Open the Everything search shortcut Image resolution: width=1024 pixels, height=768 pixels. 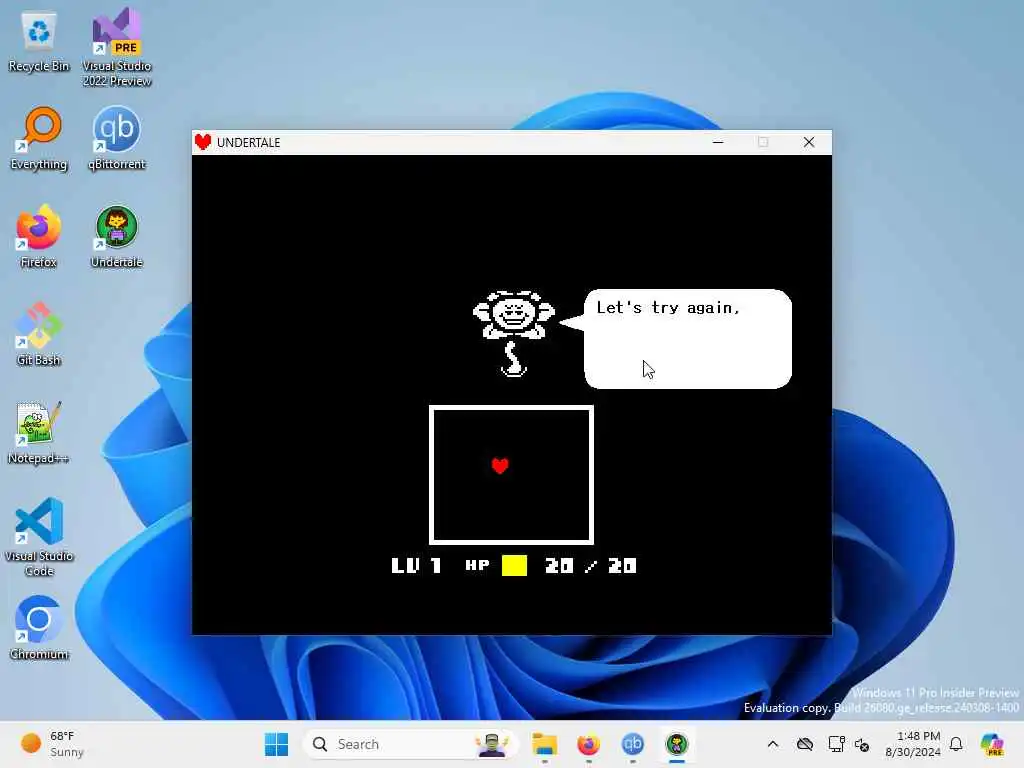pyautogui.click(x=39, y=138)
